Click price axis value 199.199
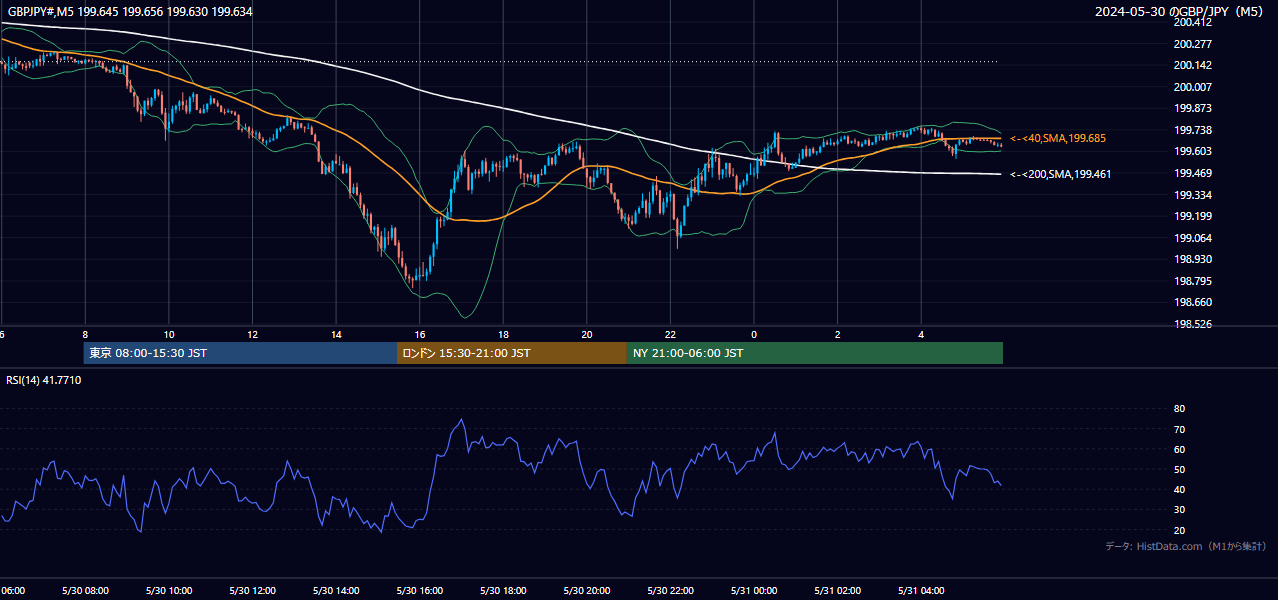 pos(1192,216)
